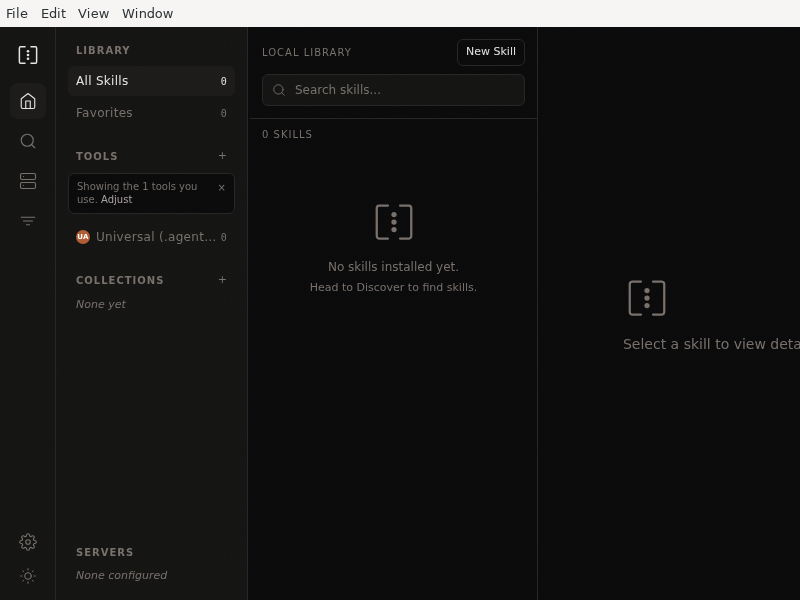Add a new tool with the Tools plus
Image resolution: width=800 pixels, height=600 pixels.
tap(222, 156)
